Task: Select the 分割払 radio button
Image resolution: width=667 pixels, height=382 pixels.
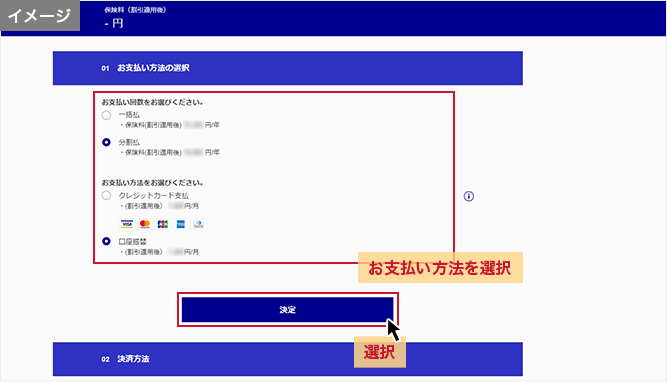Action: [106, 143]
